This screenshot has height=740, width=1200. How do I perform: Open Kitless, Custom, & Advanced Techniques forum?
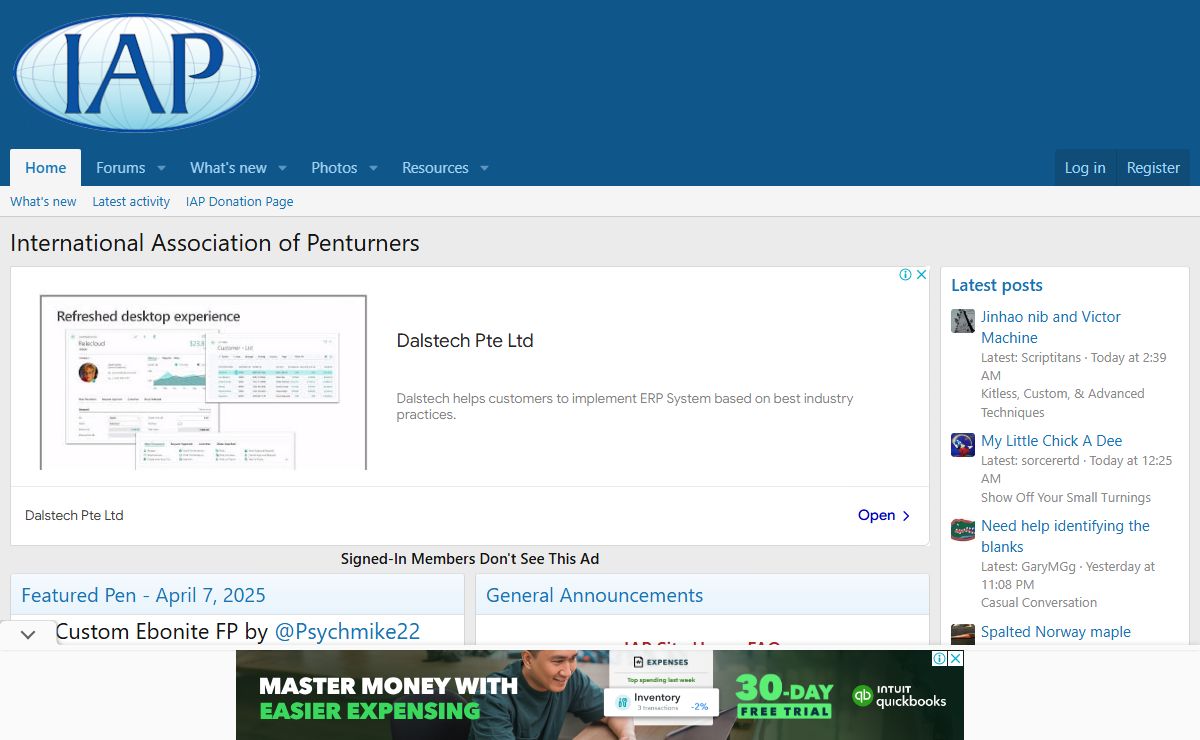coord(1063,403)
